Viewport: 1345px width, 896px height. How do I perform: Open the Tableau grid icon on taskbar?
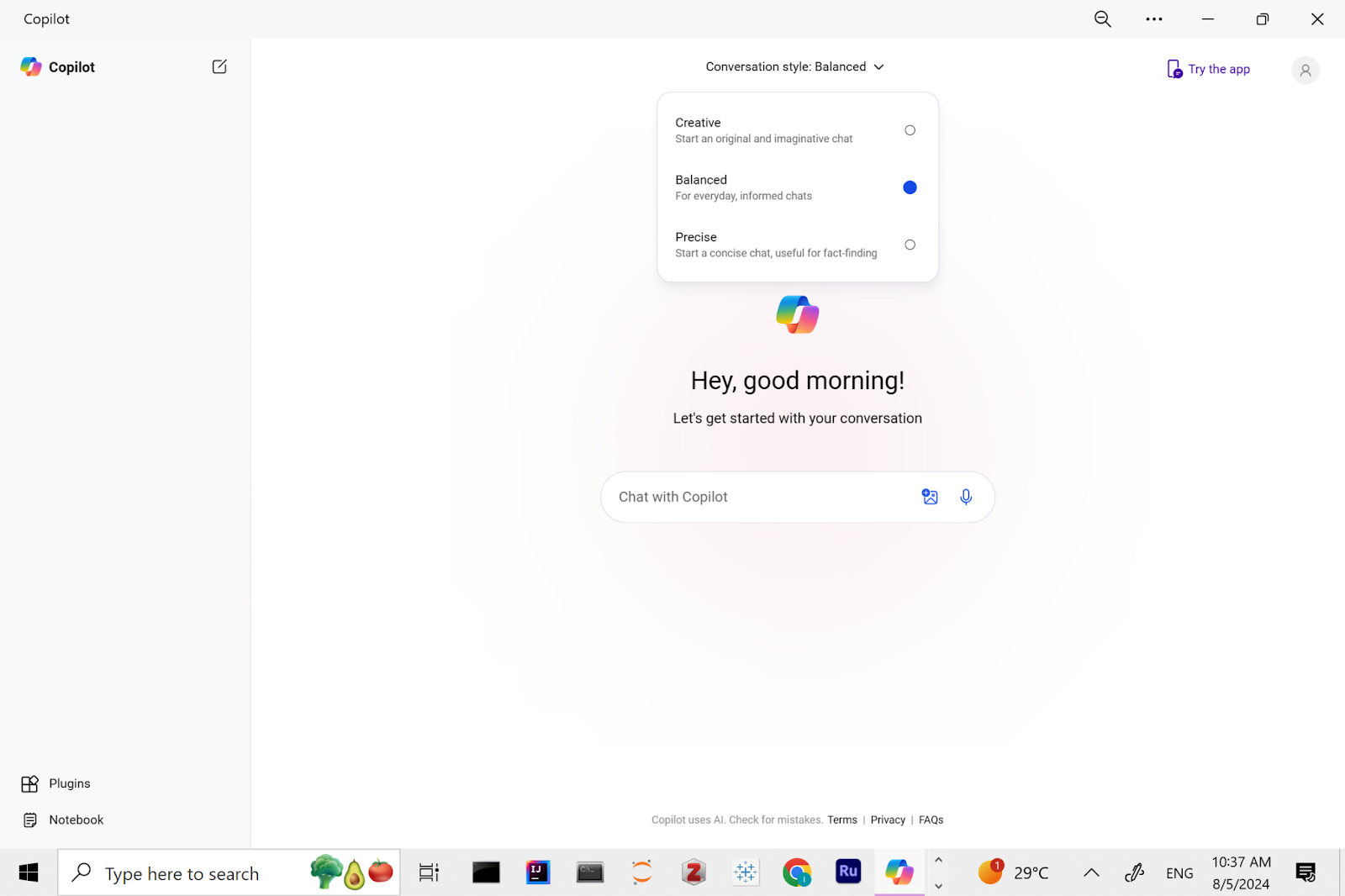click(x=746, y=873)
